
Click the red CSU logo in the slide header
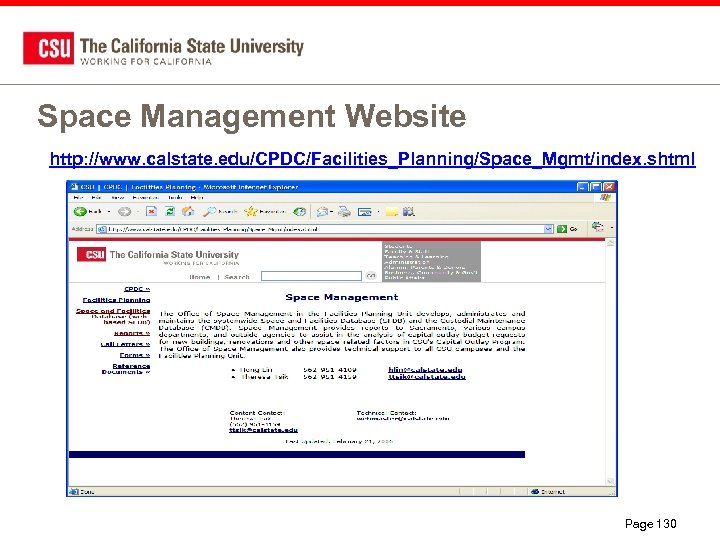pos(48,48)
